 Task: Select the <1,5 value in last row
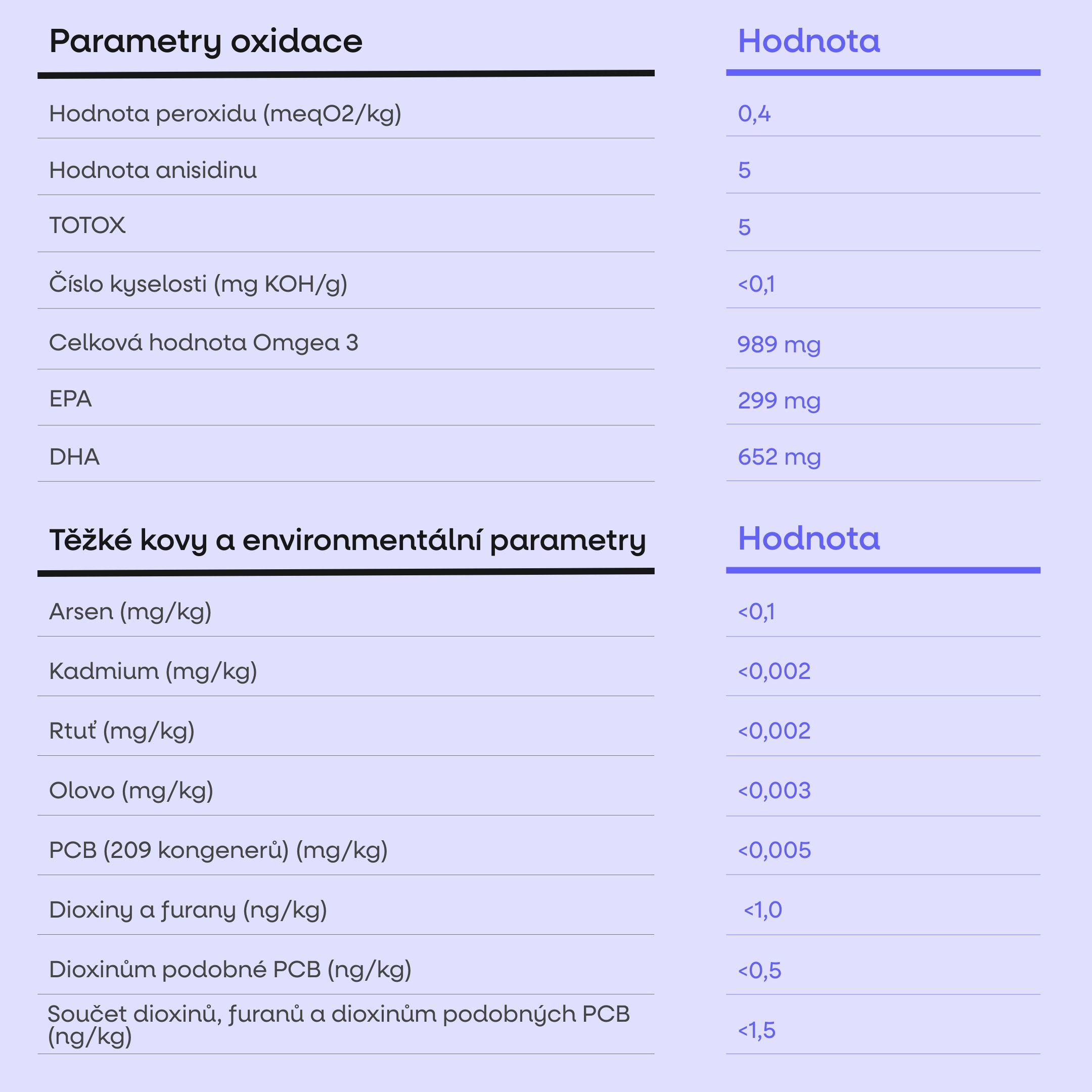[x=756, y=1030]
